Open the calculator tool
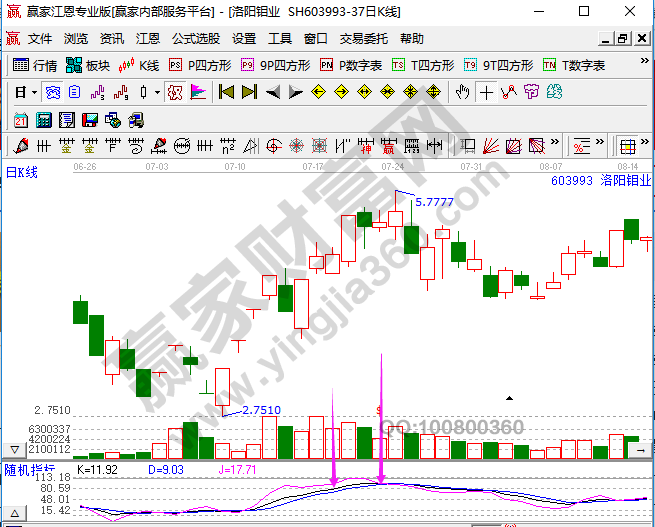Image resolution: width=655 pixels, height=527 pixels. coord(43,120)
